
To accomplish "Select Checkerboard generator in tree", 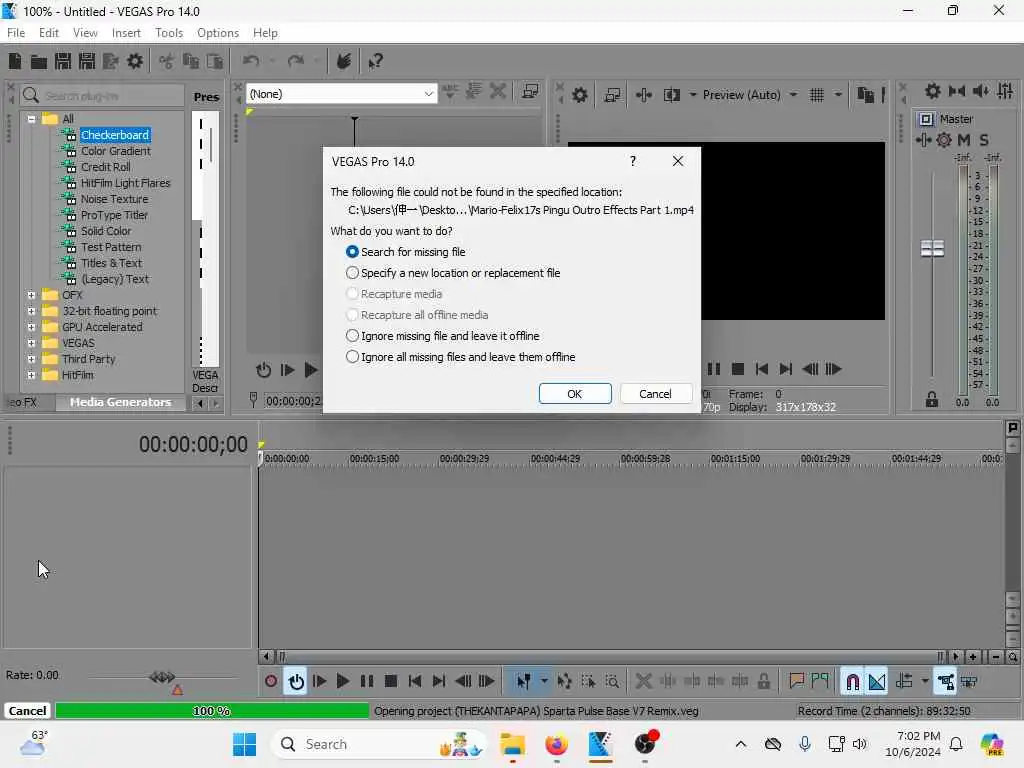I will tap(115, 135).
